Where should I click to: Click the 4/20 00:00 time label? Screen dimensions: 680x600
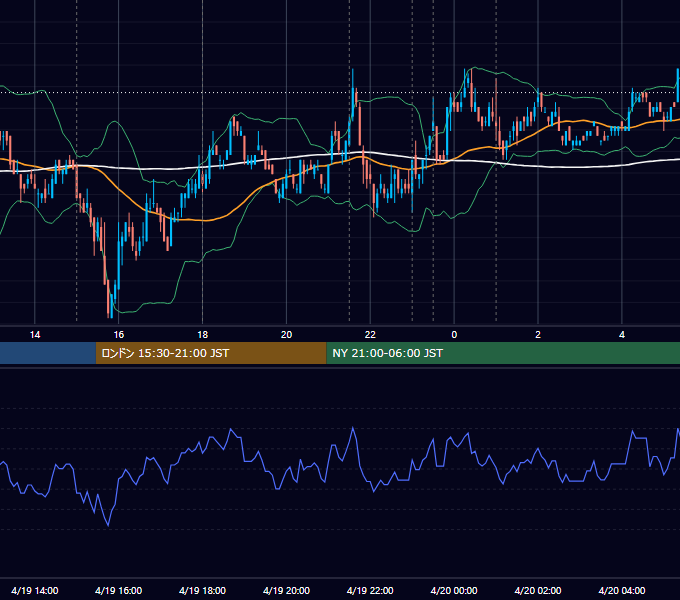pyautogui.click(x=454, y=590)
